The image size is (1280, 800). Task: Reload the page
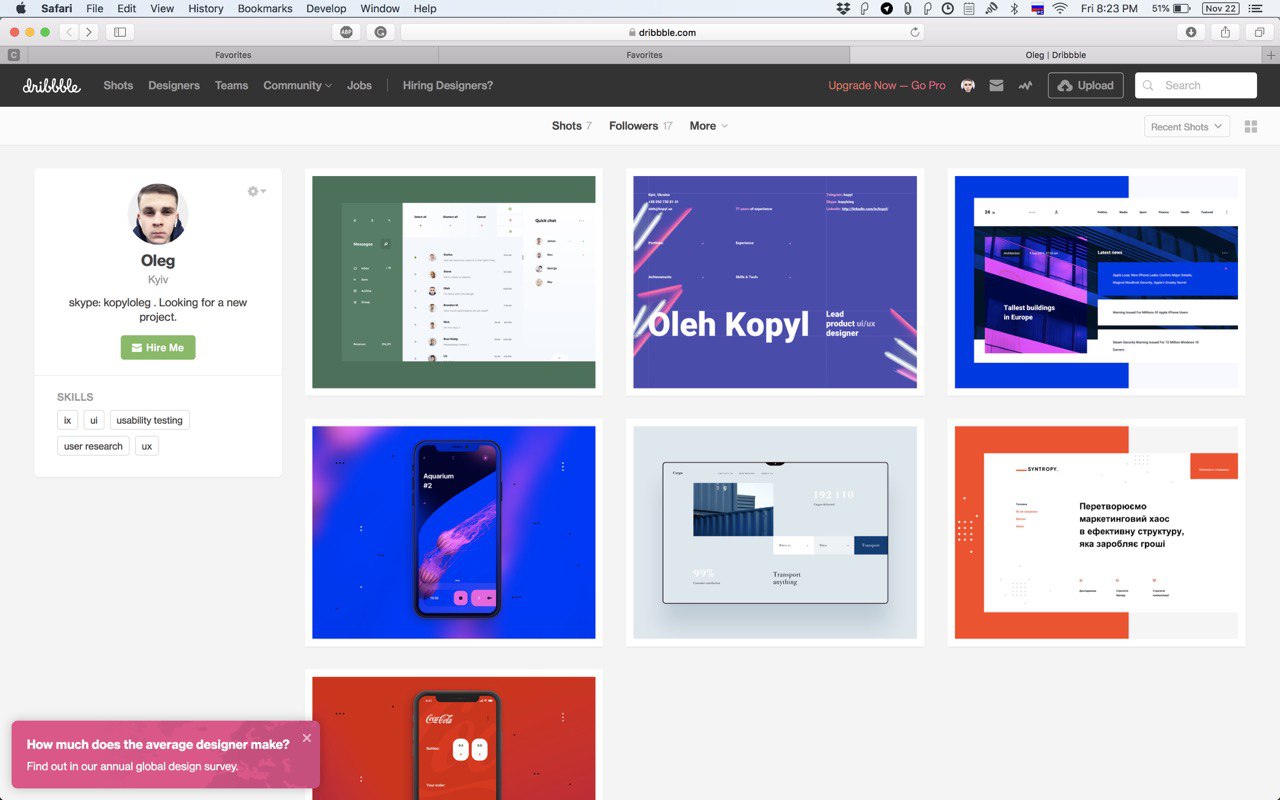(914, 32)
